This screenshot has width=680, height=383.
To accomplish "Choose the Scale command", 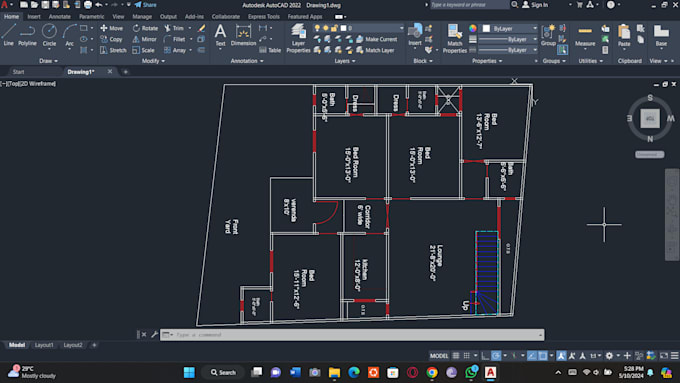I will (143, 50).
